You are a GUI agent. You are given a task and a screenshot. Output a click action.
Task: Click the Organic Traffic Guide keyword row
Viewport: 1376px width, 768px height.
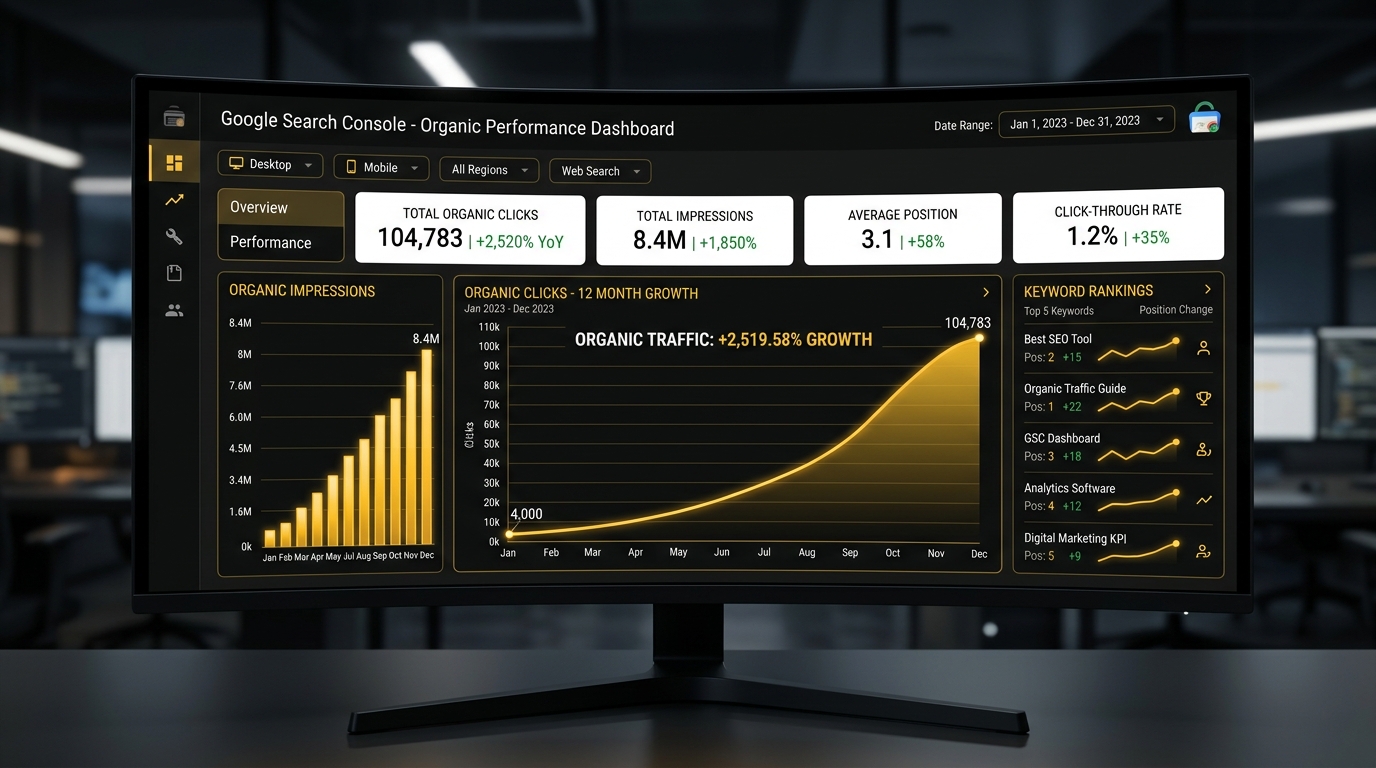[x=1118, y=398]
